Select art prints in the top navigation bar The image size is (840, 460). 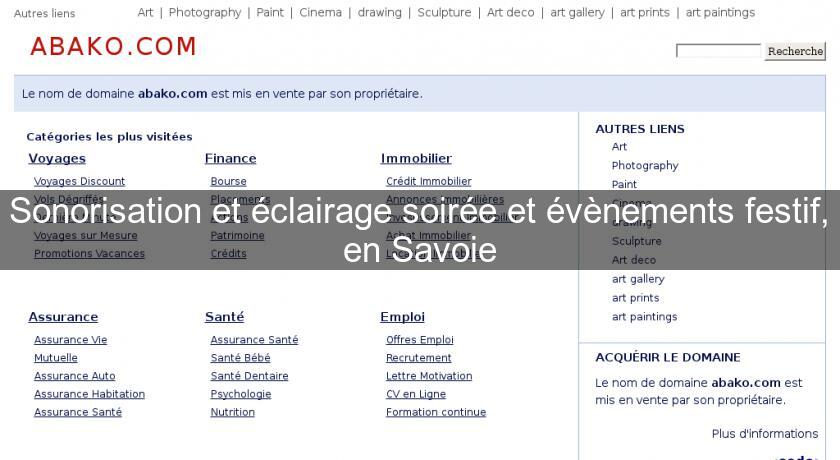tap(644, 12)
